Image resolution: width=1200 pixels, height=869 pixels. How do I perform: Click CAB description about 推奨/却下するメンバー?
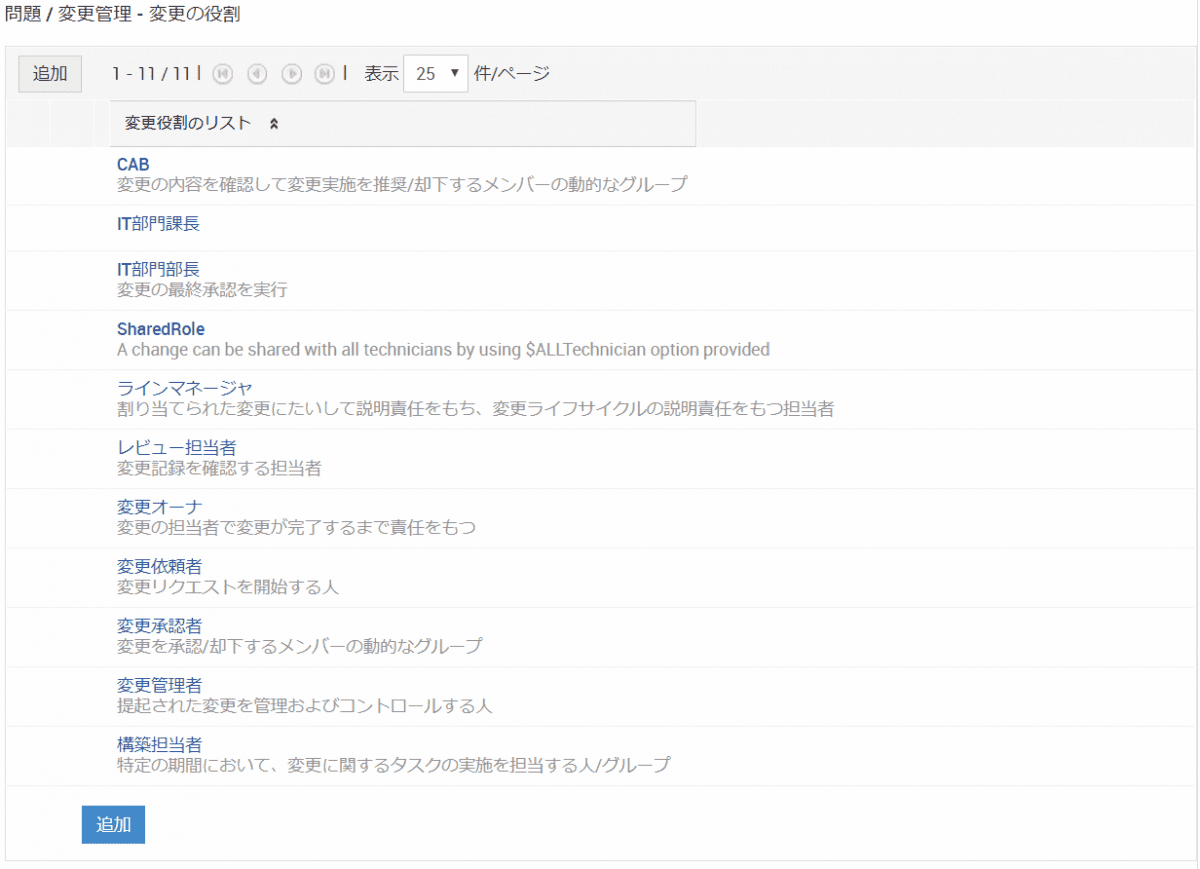click(x=402, y=185)
